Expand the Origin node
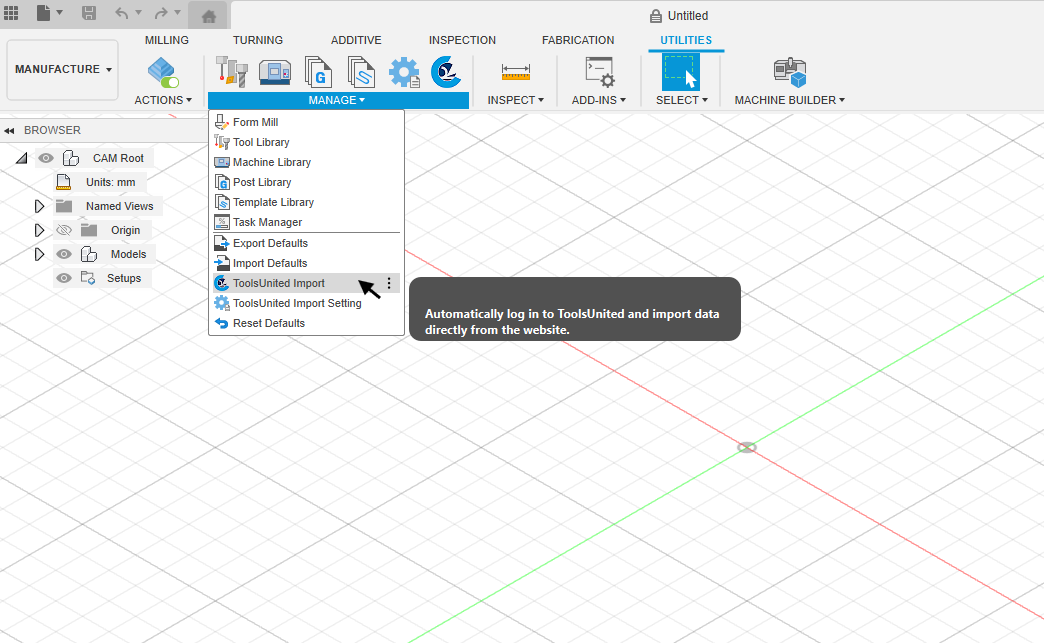The height and width of the screenshot is (643, 1044). coord(39,230)
